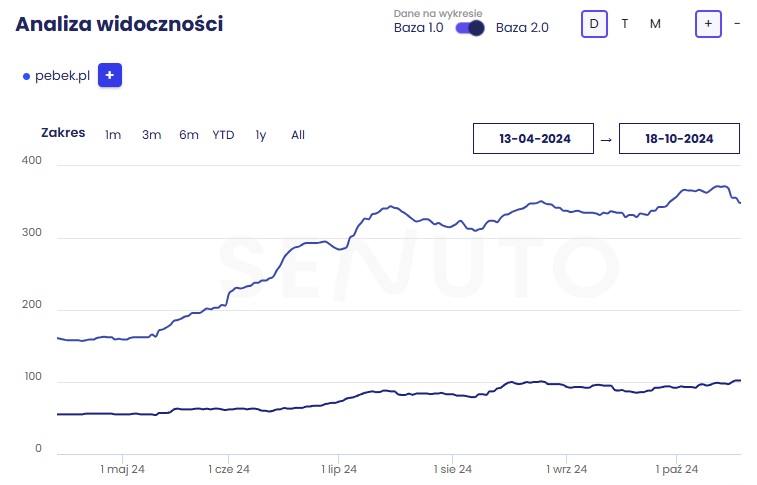Screen dimensions: 757x485
Task: Click the outlined plus zoom button
Action: coord(708,24)
